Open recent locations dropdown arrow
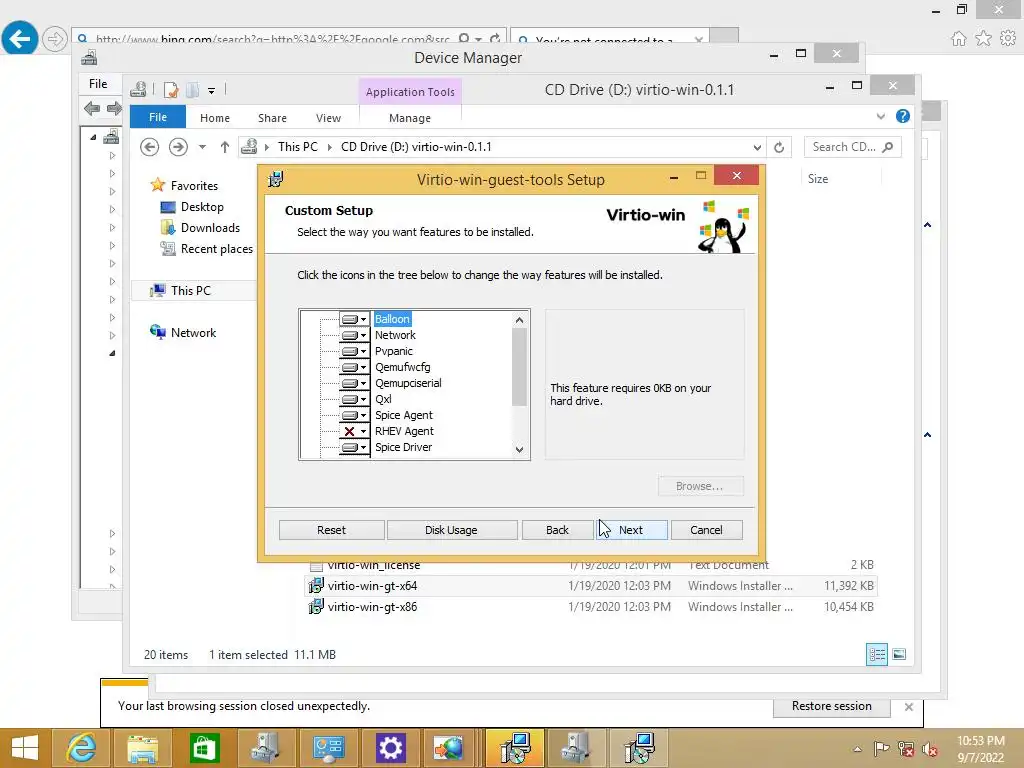Screen dimensions: 1024x768 pos(202,147)
